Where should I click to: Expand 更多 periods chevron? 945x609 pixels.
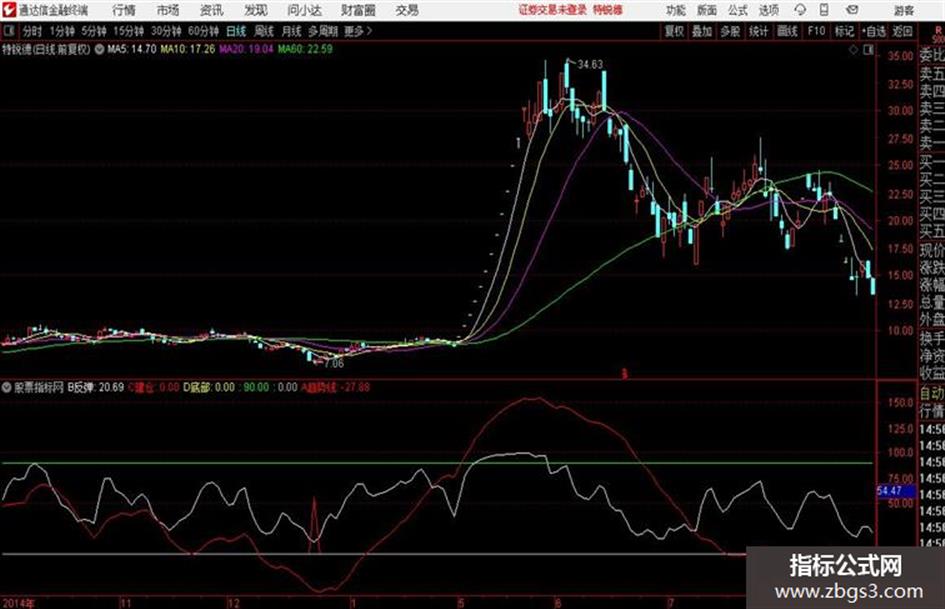(358, 31)
